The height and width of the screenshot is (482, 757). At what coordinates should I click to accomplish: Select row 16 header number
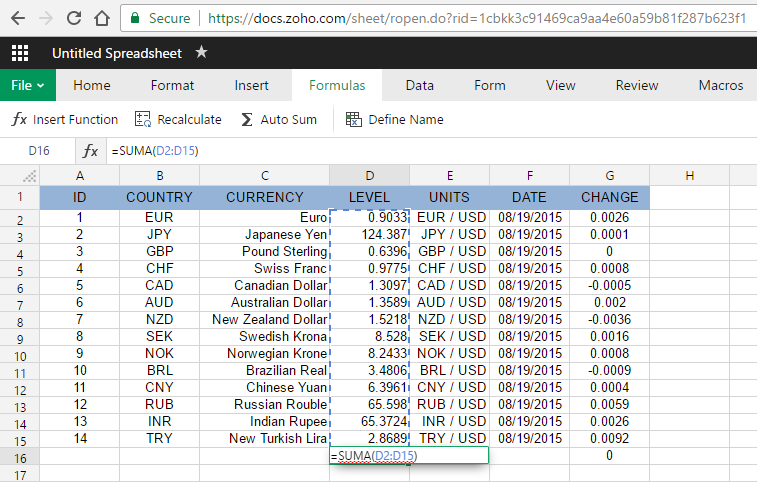[x=20, y=456]
